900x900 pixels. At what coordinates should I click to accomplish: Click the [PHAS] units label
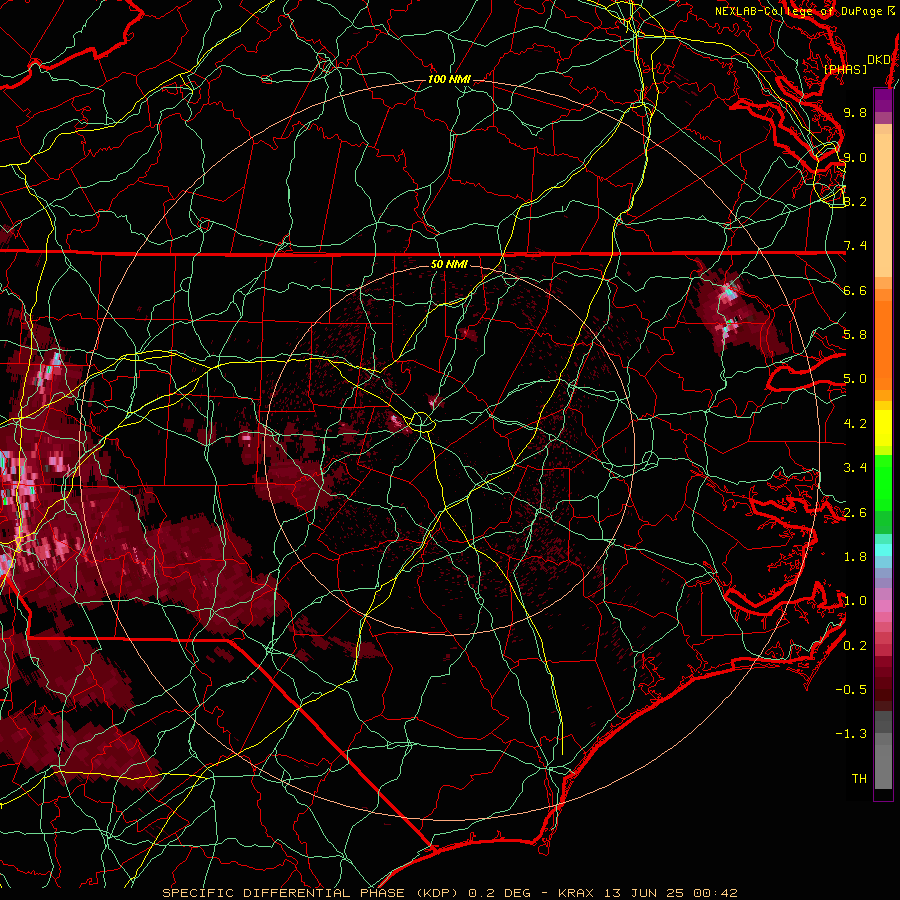click(x=845, y=70)
